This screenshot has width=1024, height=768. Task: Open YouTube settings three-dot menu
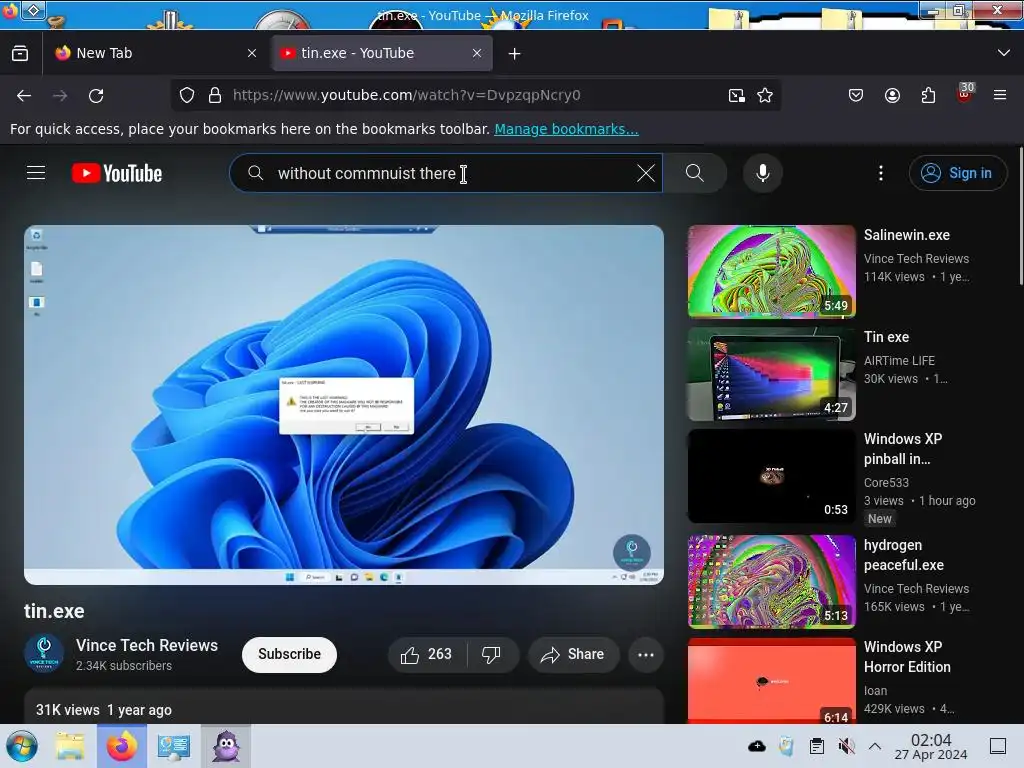pos(881,173)
